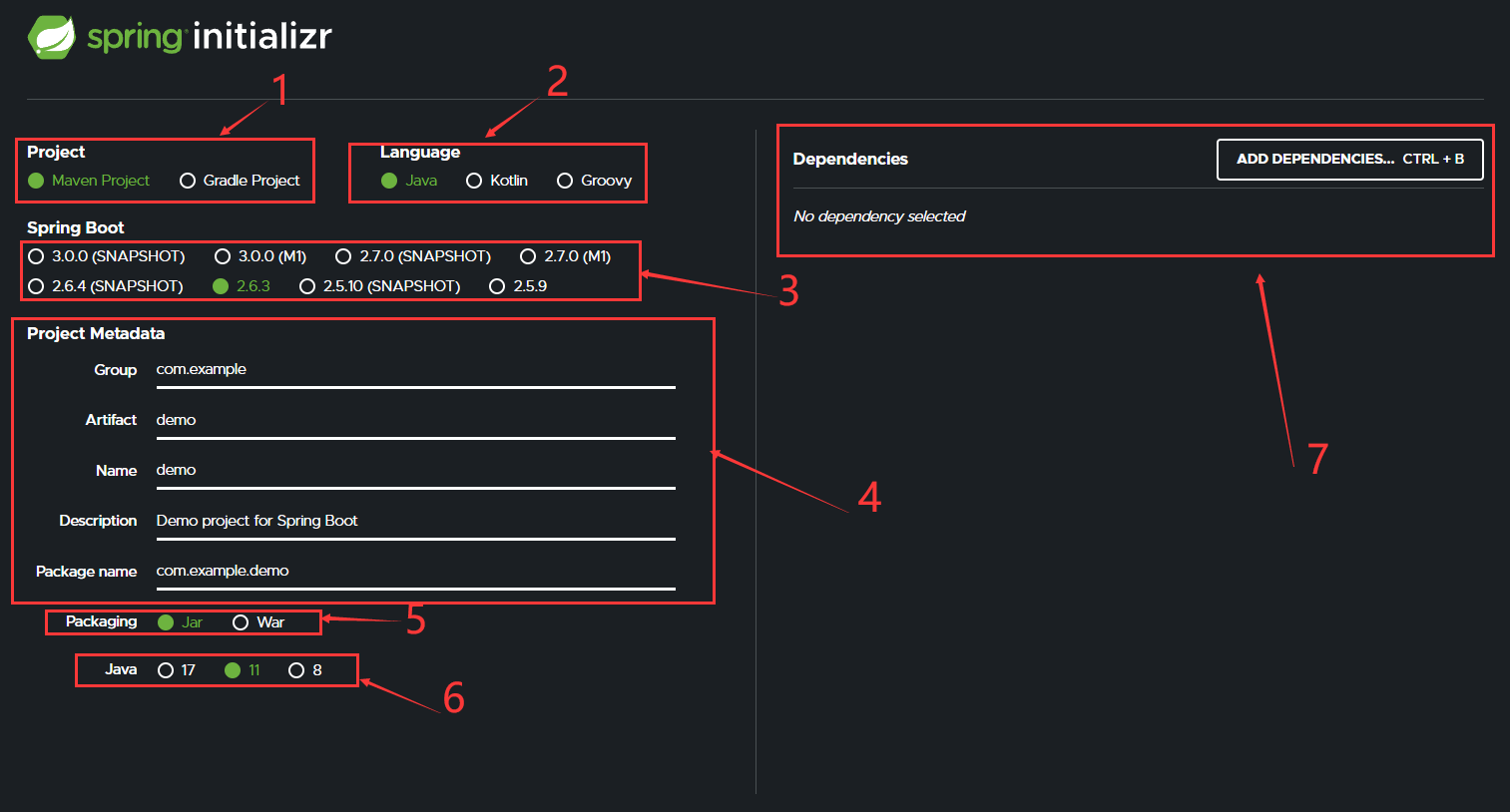
Task: Select the Maven Project option
Action: (x=89, y=181)
